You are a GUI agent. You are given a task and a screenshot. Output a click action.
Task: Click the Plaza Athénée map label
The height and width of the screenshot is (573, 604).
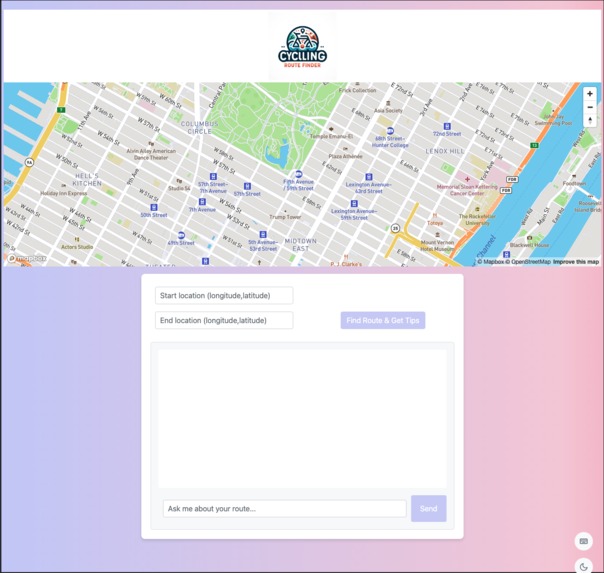345,156
